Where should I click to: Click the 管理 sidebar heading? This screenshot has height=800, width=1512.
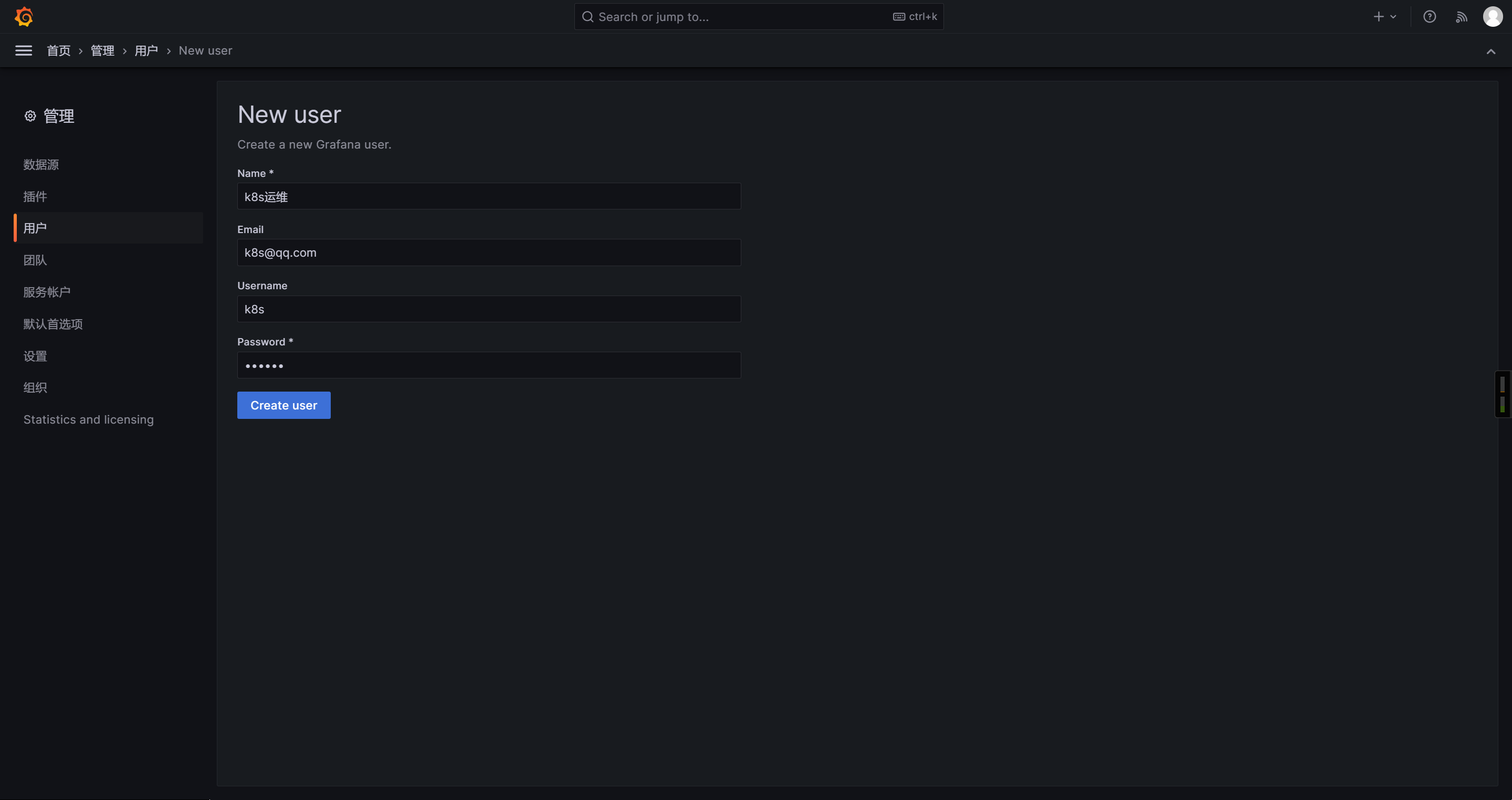(x=59, y=116)
